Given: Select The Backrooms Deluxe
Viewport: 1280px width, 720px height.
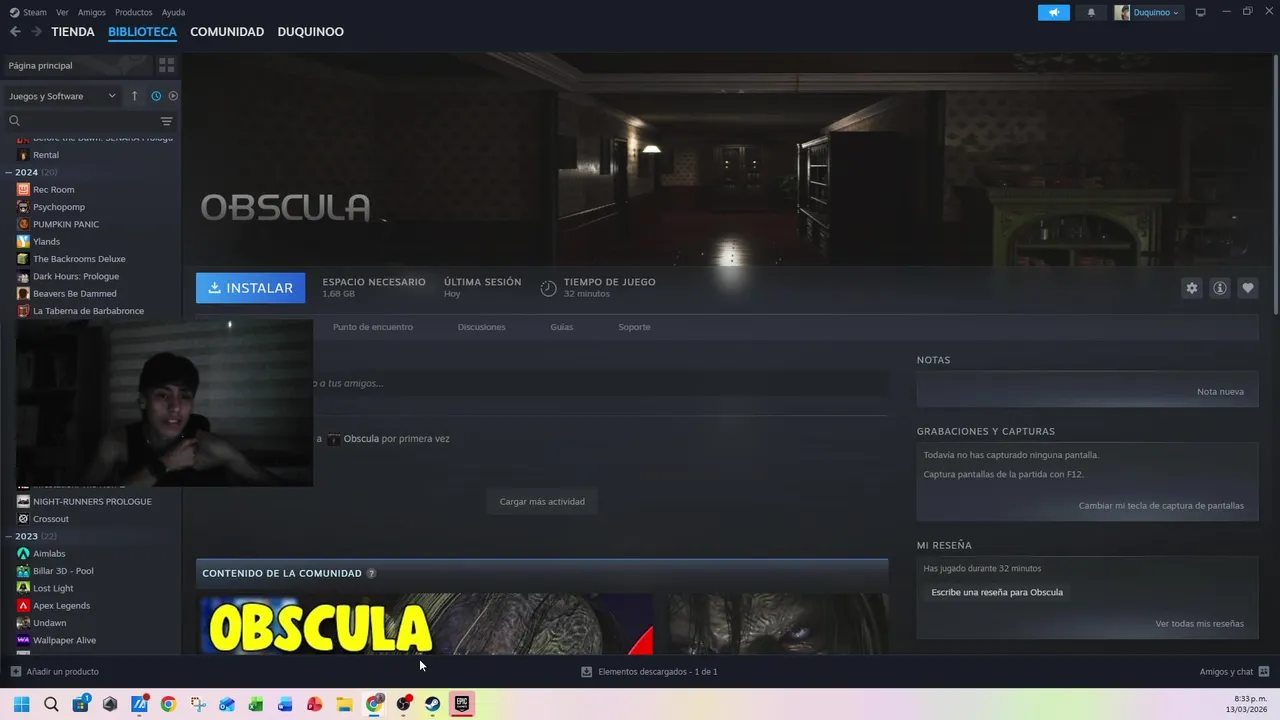Looking at the screenshot, I should click(78, 259).
